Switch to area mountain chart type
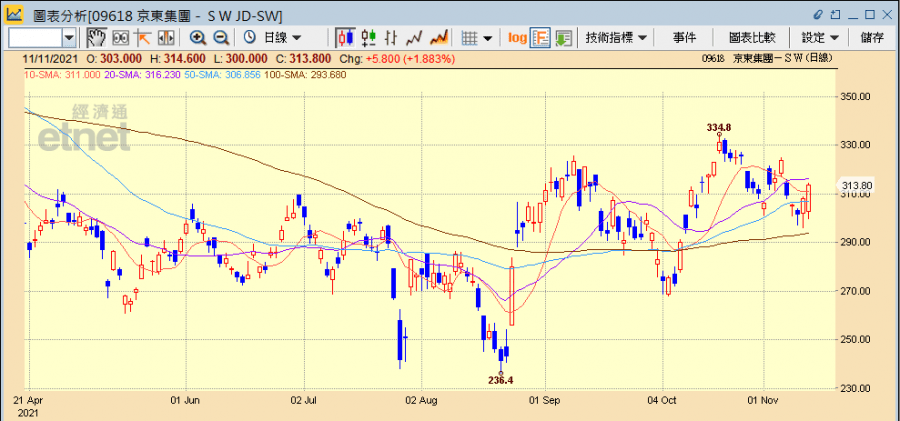Viewport: 900px width, 421px height. [437, 37]
